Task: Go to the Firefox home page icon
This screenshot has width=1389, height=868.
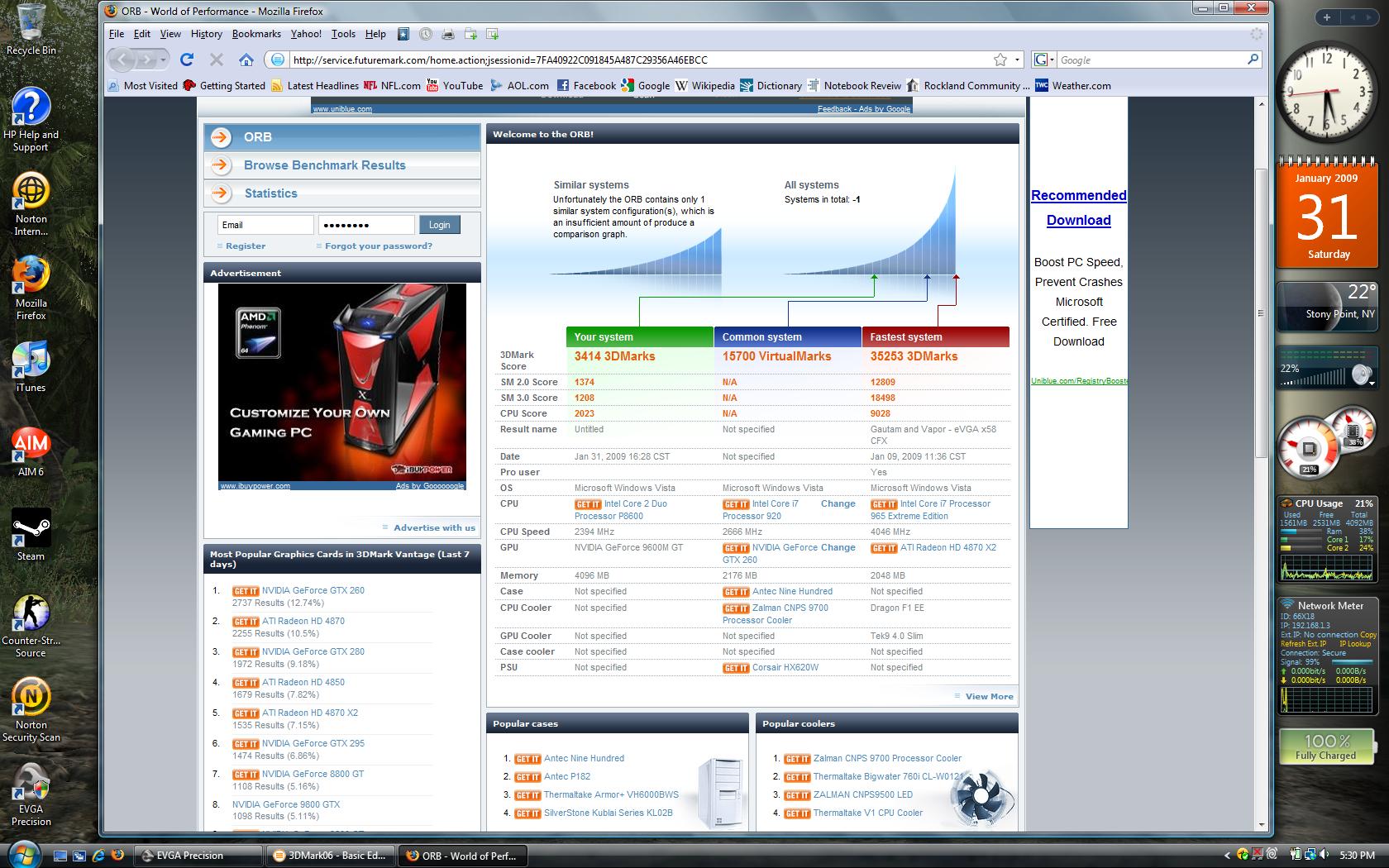Action: pos(246,60)
